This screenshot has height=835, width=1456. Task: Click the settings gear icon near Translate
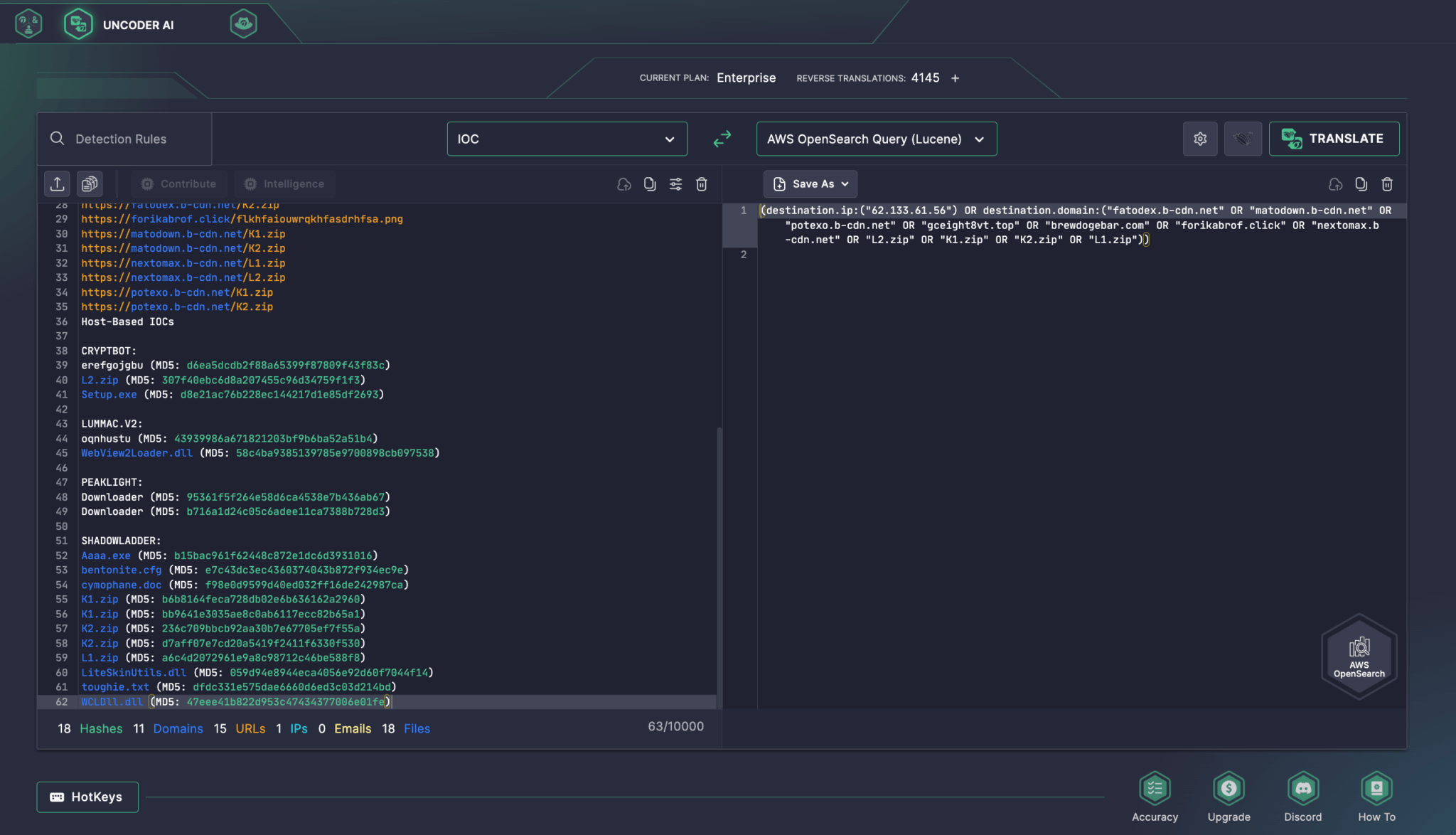coord(1200,139)
